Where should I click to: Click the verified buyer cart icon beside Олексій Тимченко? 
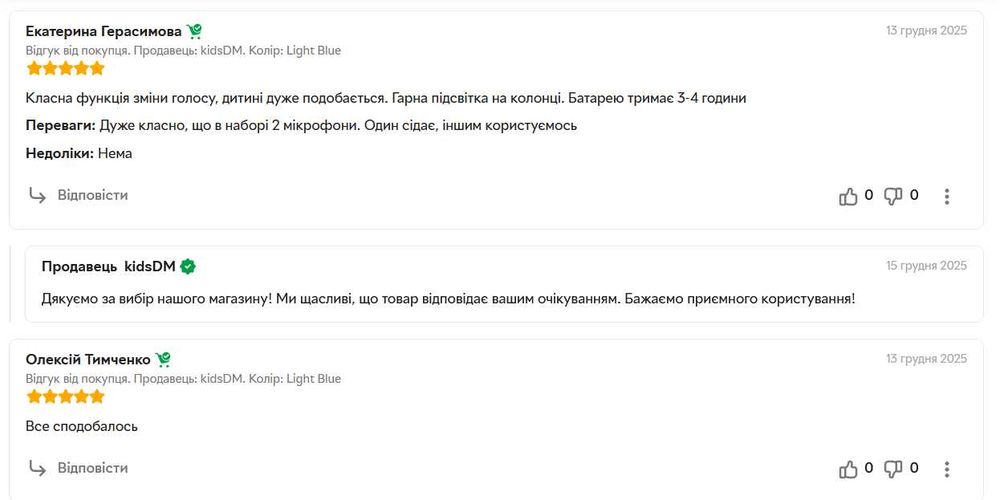tap(163, 359)
